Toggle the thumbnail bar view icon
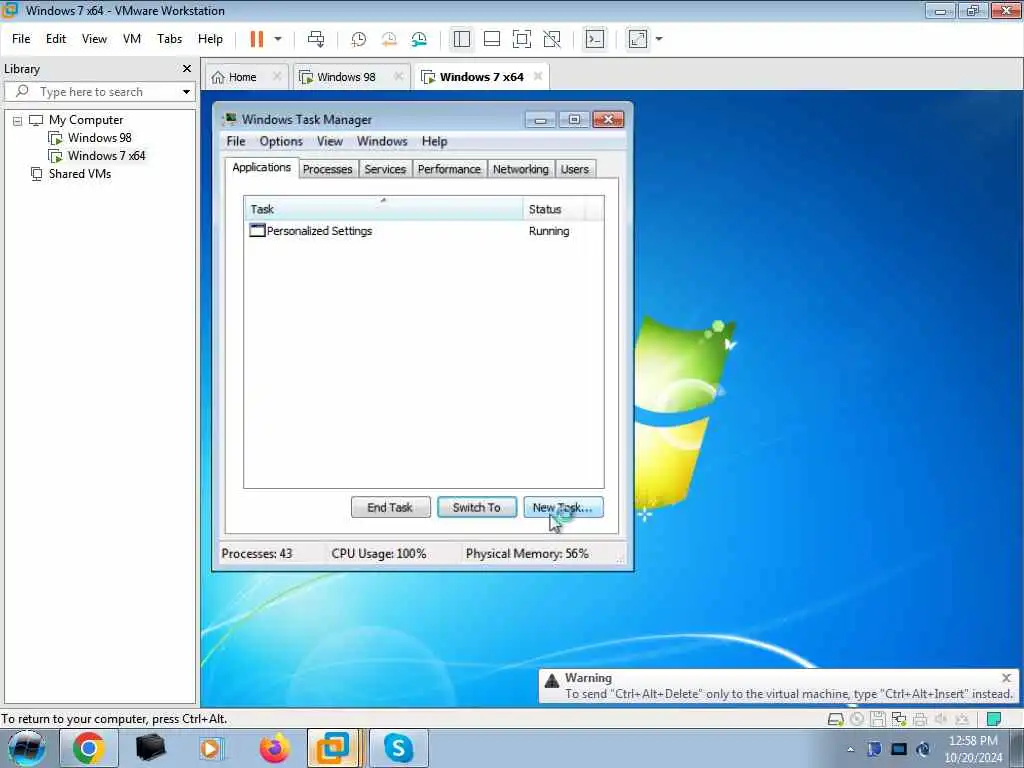Screen dimensions: 1024x768 (492, 39)
